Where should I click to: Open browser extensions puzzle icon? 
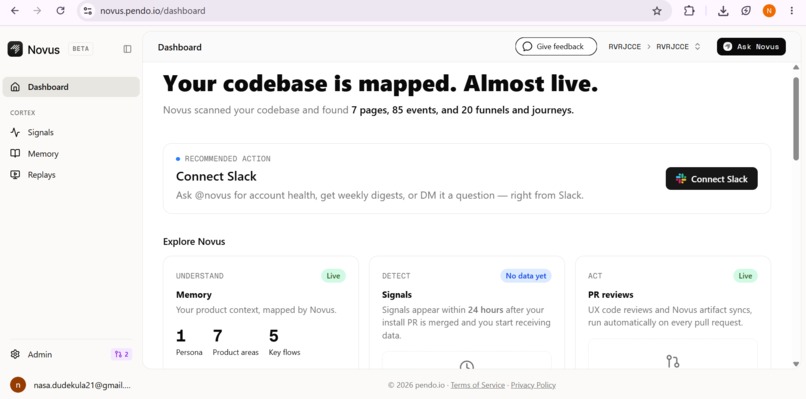click(689, 11)
